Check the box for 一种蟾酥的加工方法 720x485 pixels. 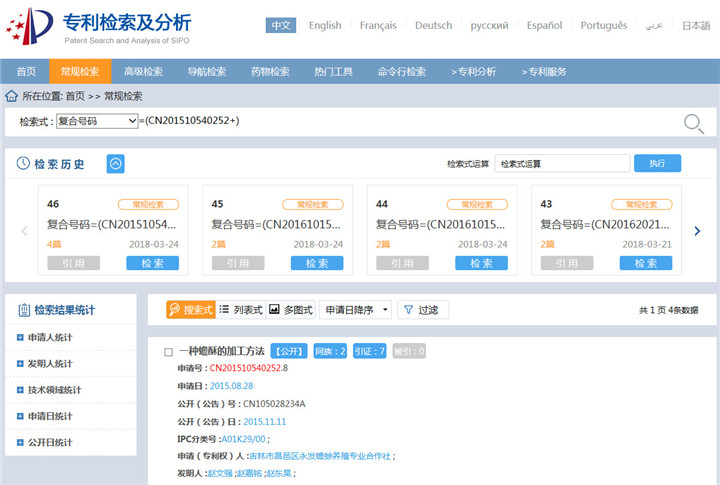click(x=169, y=352)
